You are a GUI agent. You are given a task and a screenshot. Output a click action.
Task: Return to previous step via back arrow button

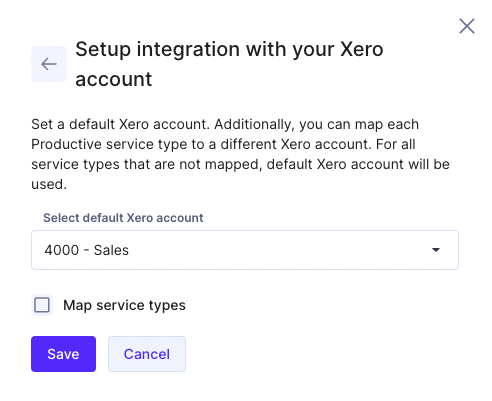click(x=49, y=64)
